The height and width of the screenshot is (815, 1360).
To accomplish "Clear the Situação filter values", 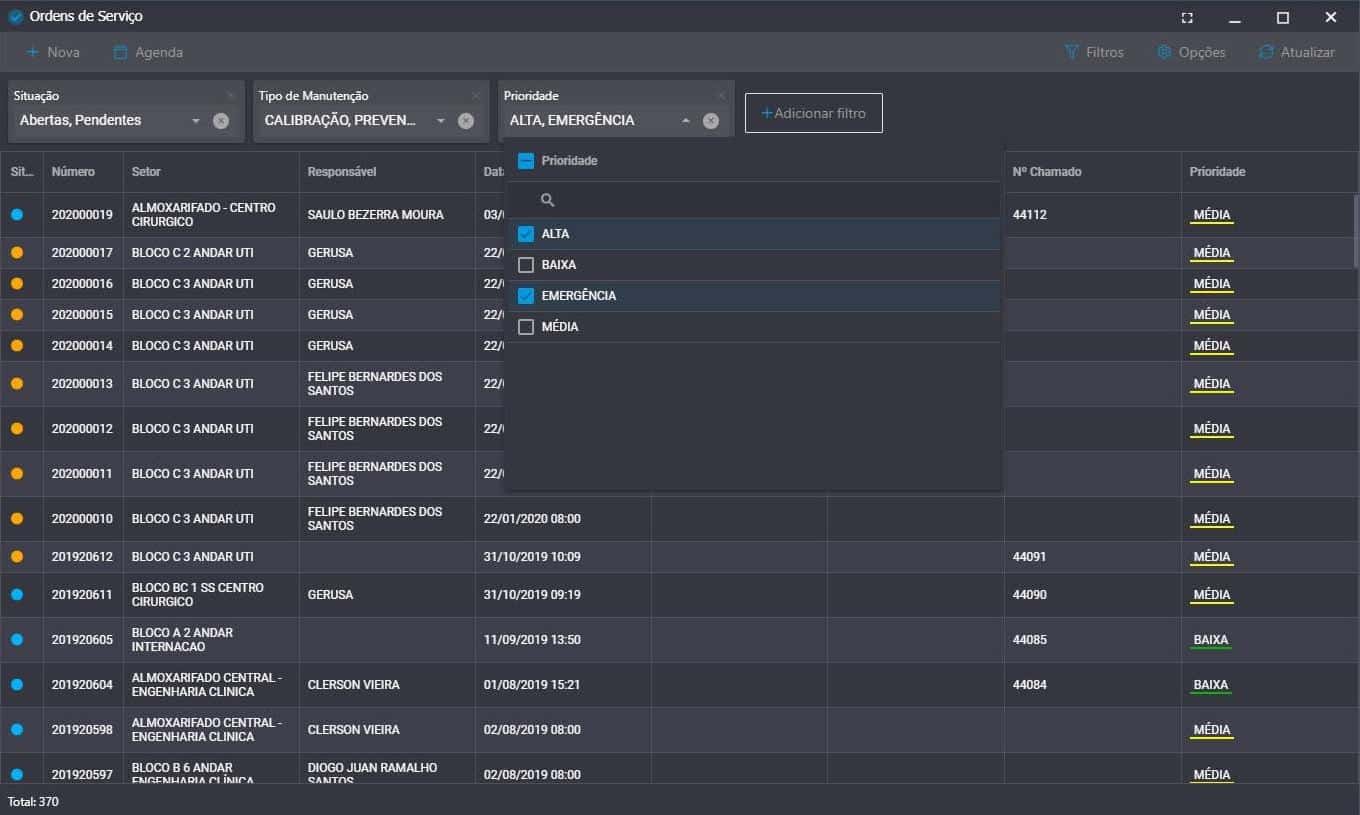I will [221, 121].
